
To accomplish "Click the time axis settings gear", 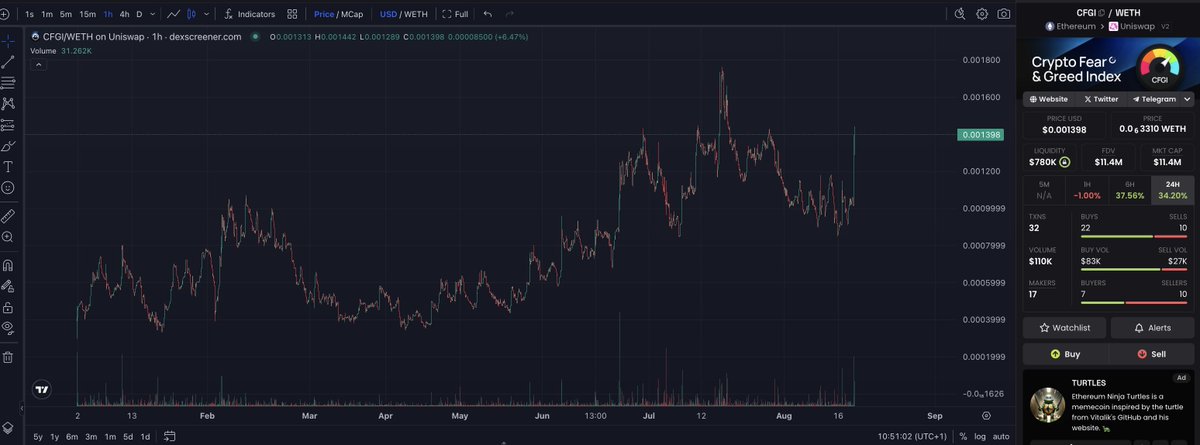I will [986, 414].
